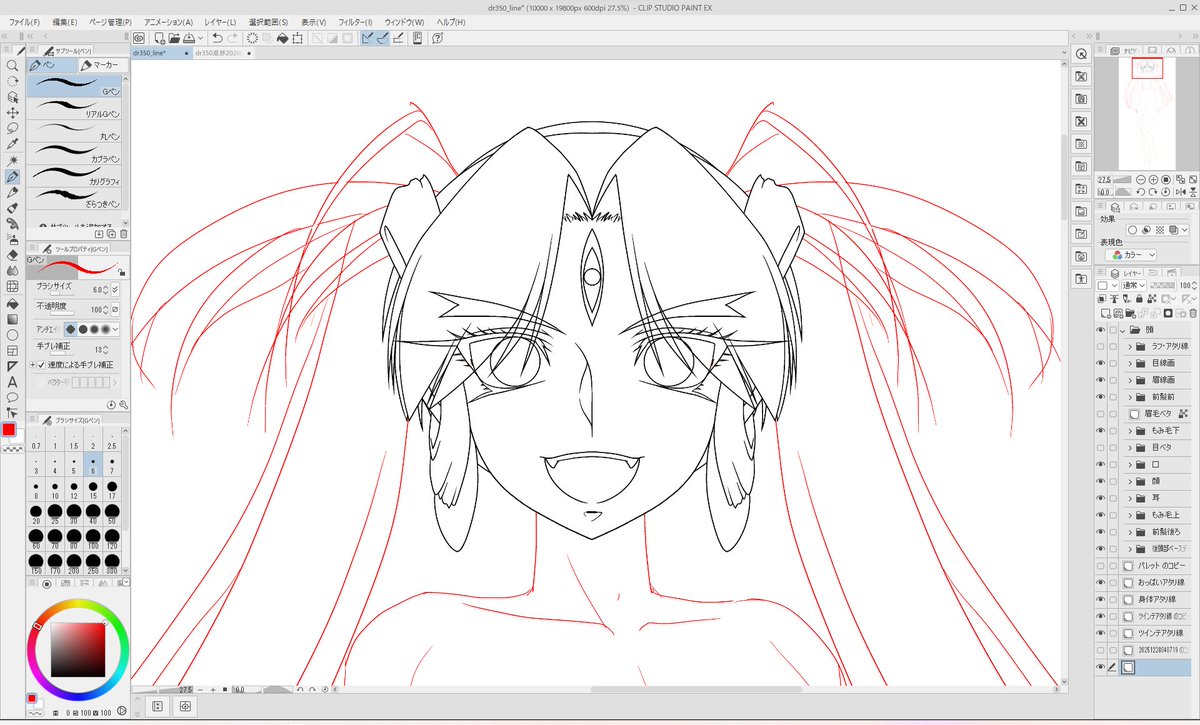
Task: Expand the 顔 layer folder
Action: (1130, 480)
